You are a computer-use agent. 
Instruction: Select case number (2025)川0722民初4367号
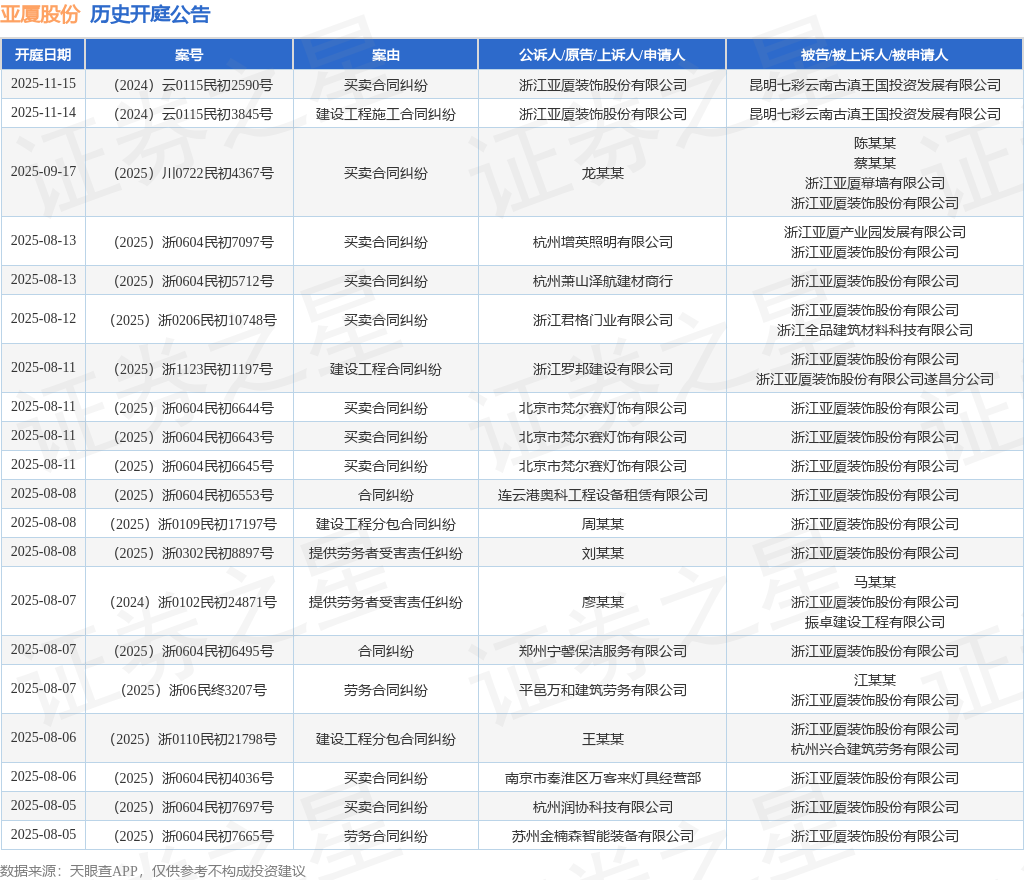pyautogui.click(x=189, y=173)
